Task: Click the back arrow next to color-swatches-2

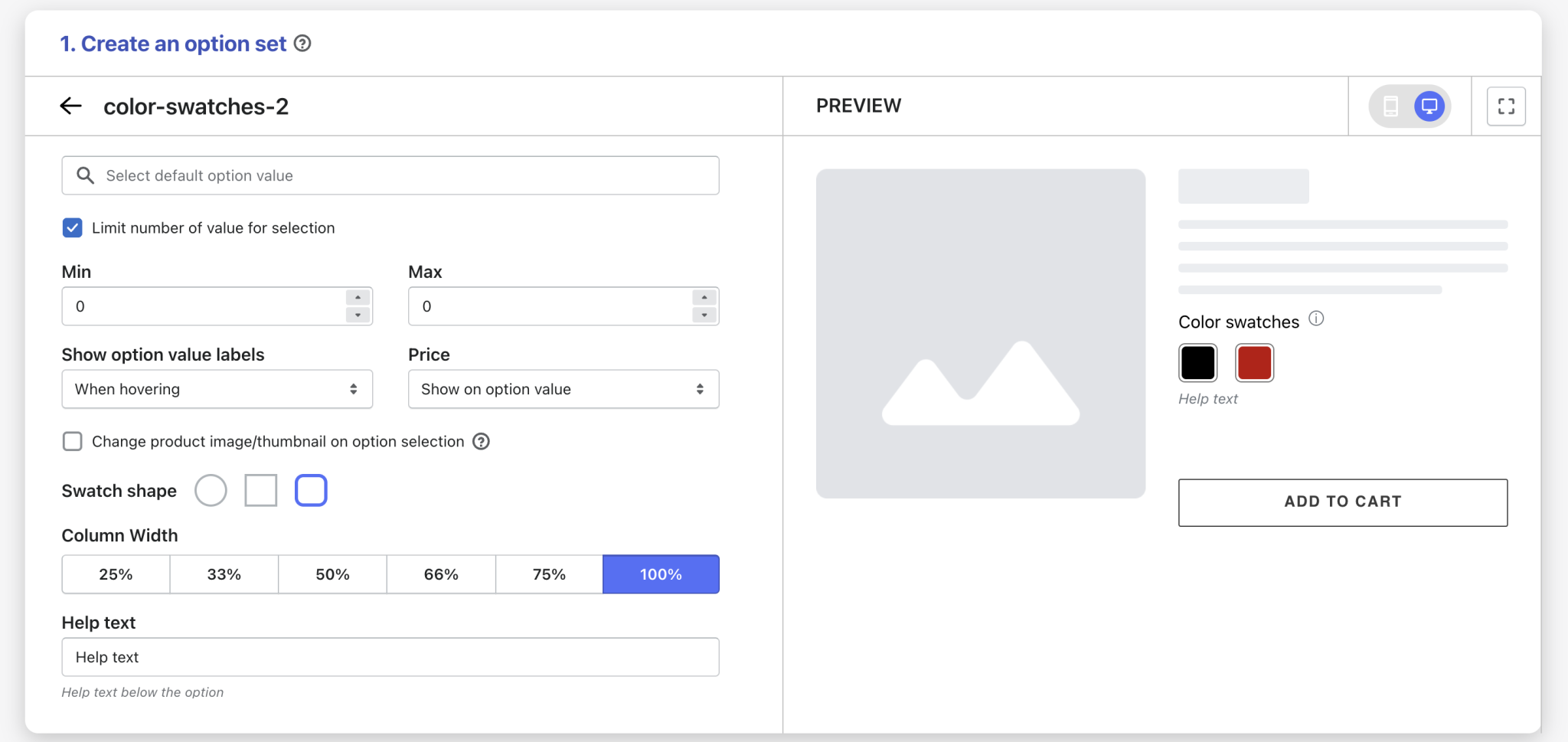Action: point(71,106)
